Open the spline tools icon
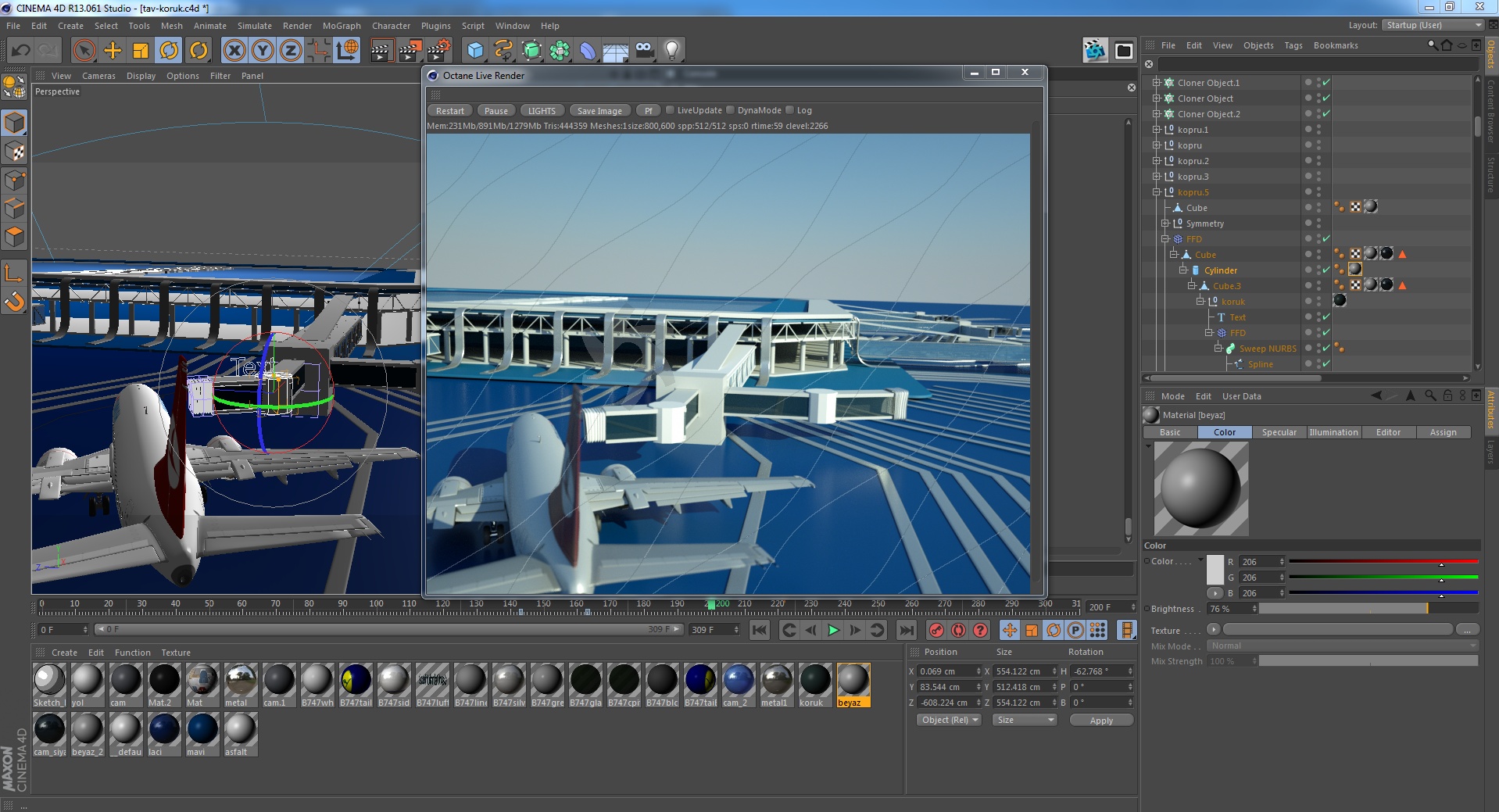 coord(503,51)
